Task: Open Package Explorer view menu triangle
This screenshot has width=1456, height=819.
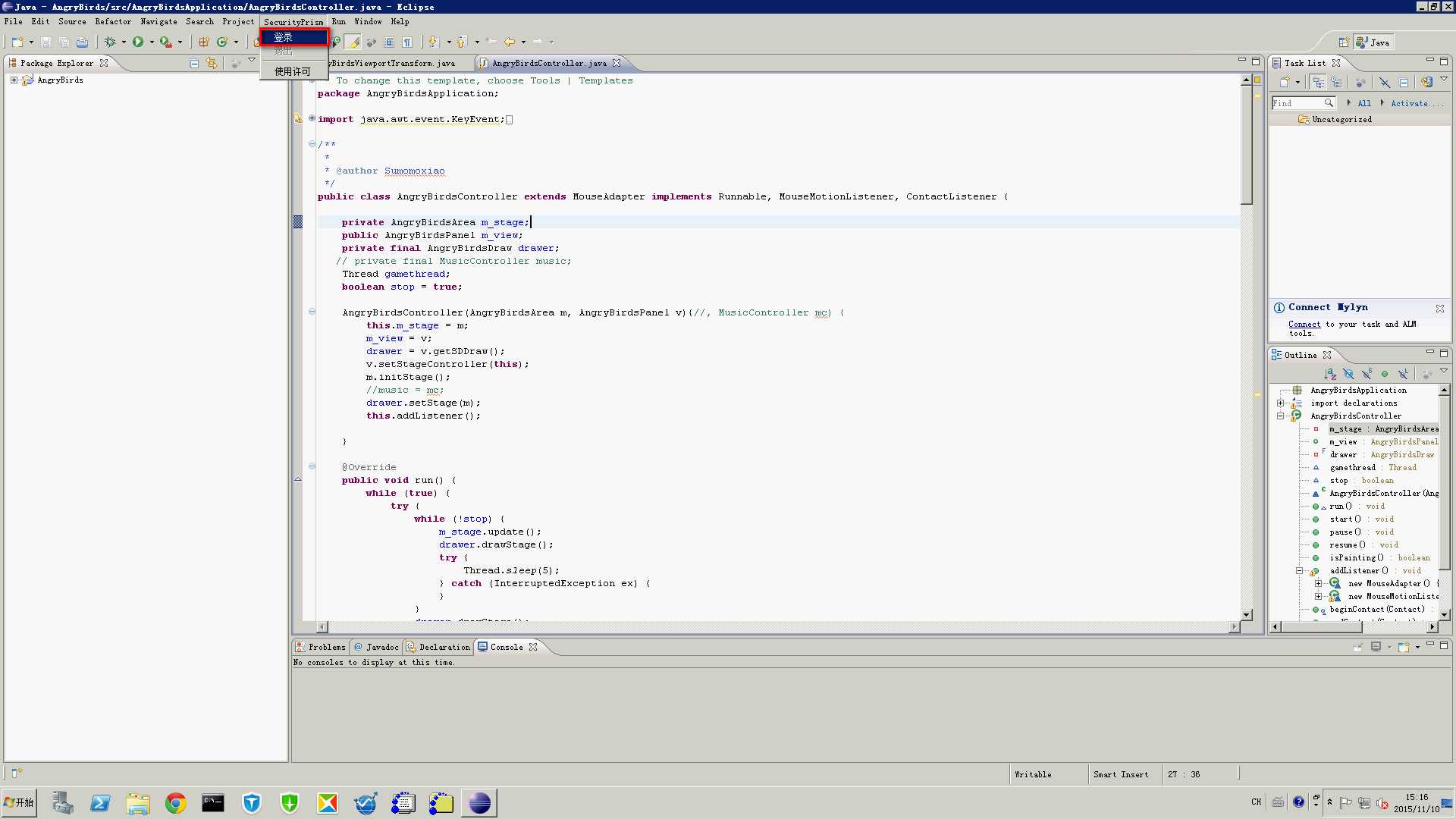Action: point(252,61)
